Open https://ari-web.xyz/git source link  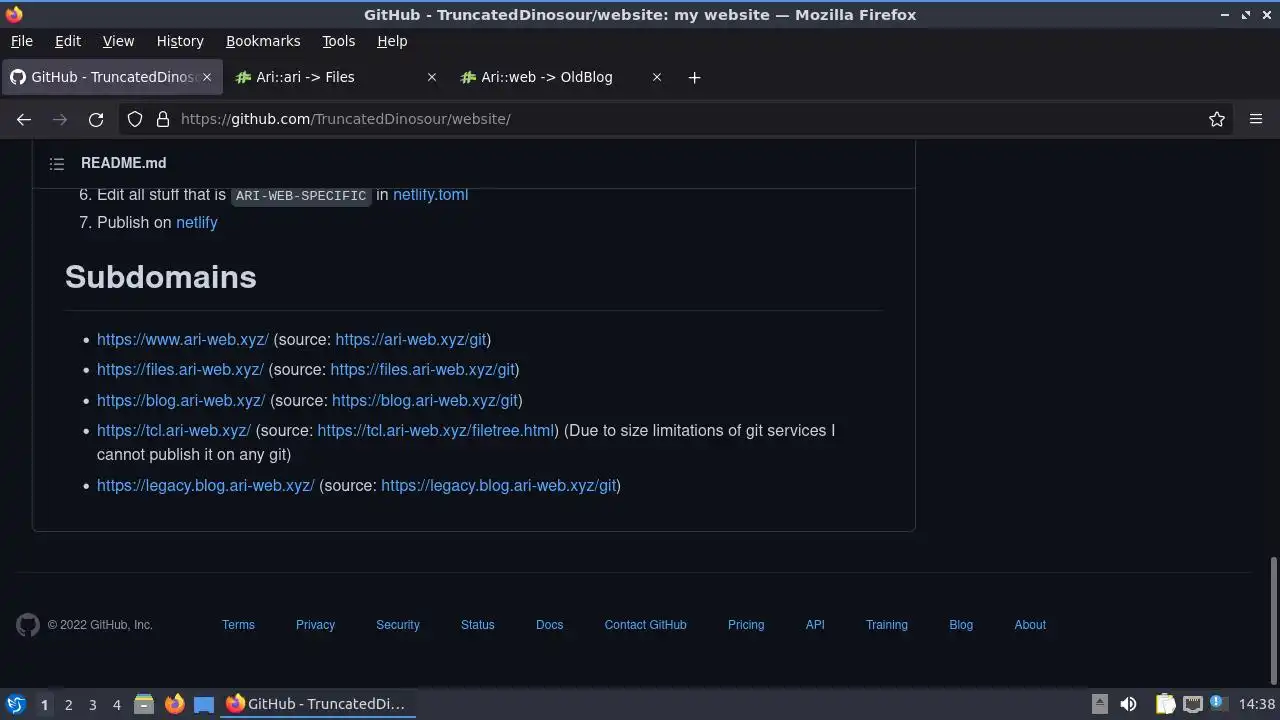click(411, 339)
